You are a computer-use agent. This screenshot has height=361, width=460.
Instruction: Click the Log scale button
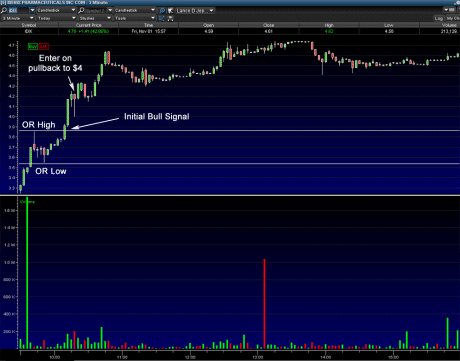(439, 18)
